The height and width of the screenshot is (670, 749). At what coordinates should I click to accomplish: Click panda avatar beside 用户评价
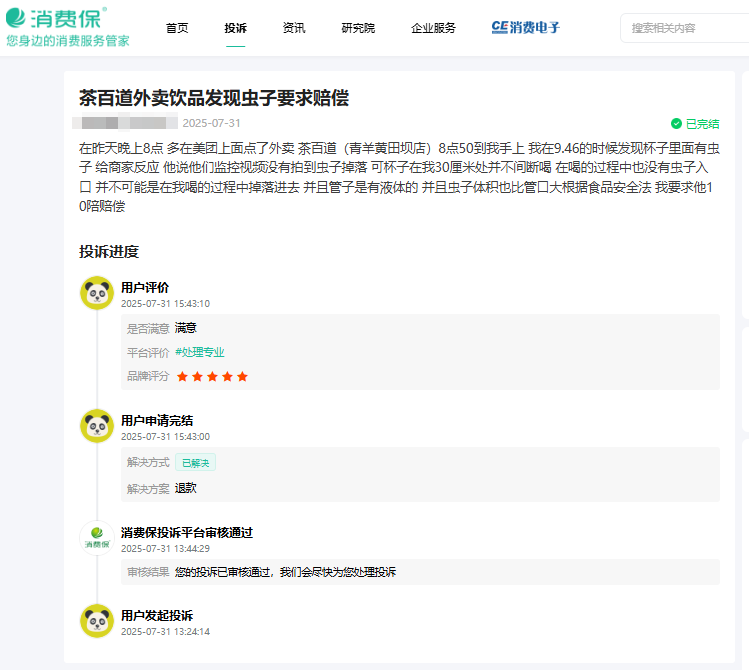(x=97, y=293)
